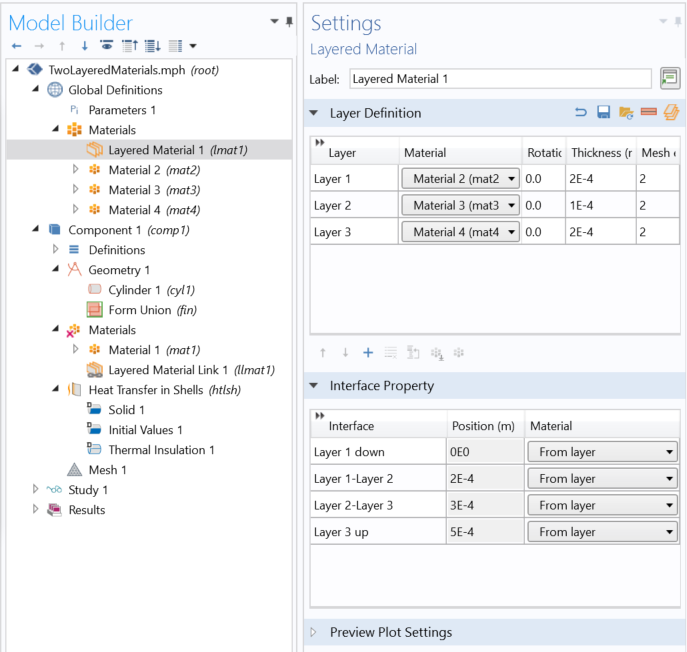This screenshot has width=687, height=652.
Task: Select Form Union (fin) node
Action: tap(152, 310)
